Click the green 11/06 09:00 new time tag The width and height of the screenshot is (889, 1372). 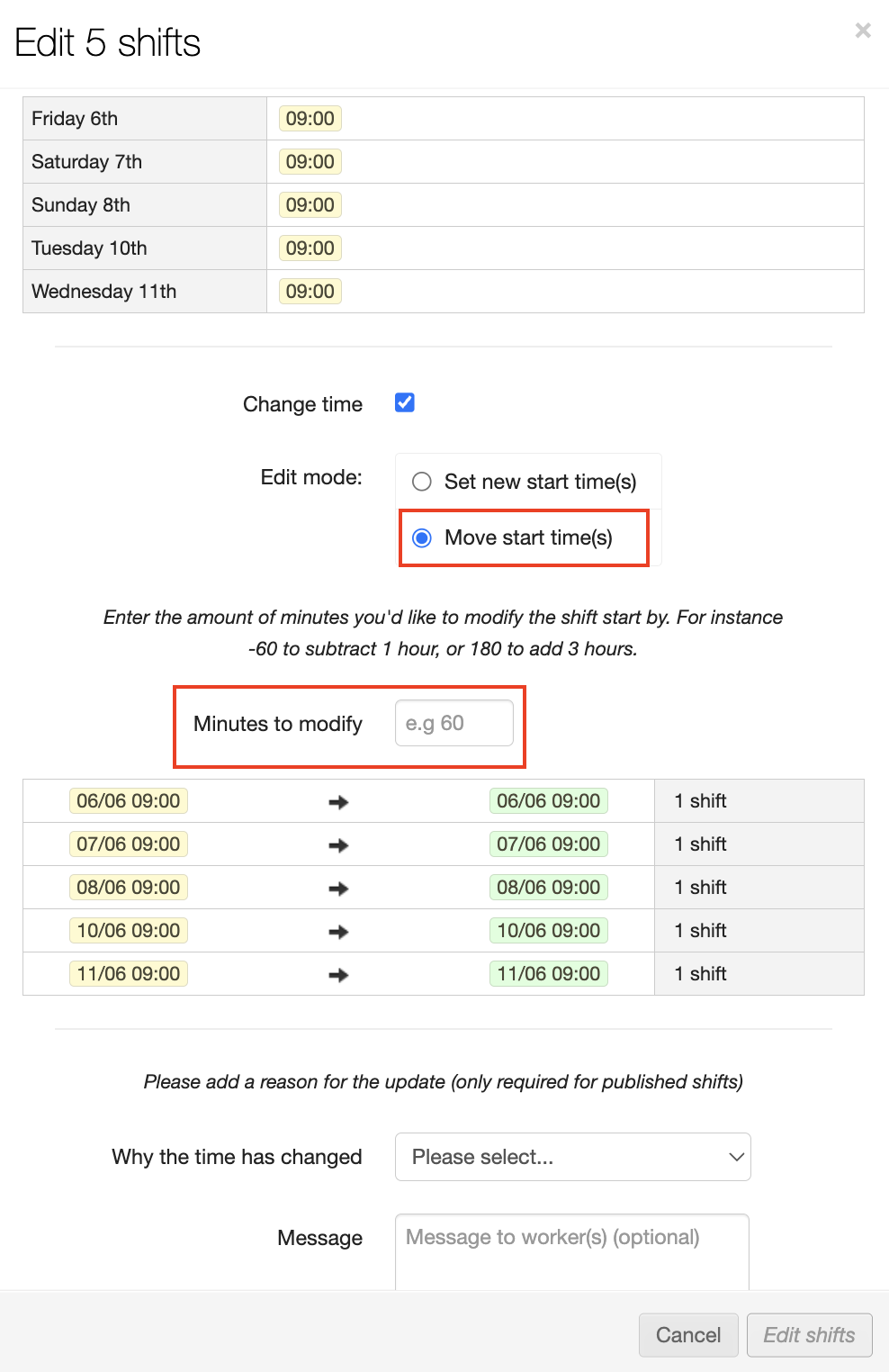pyautogui.click(x=548, y=974)
